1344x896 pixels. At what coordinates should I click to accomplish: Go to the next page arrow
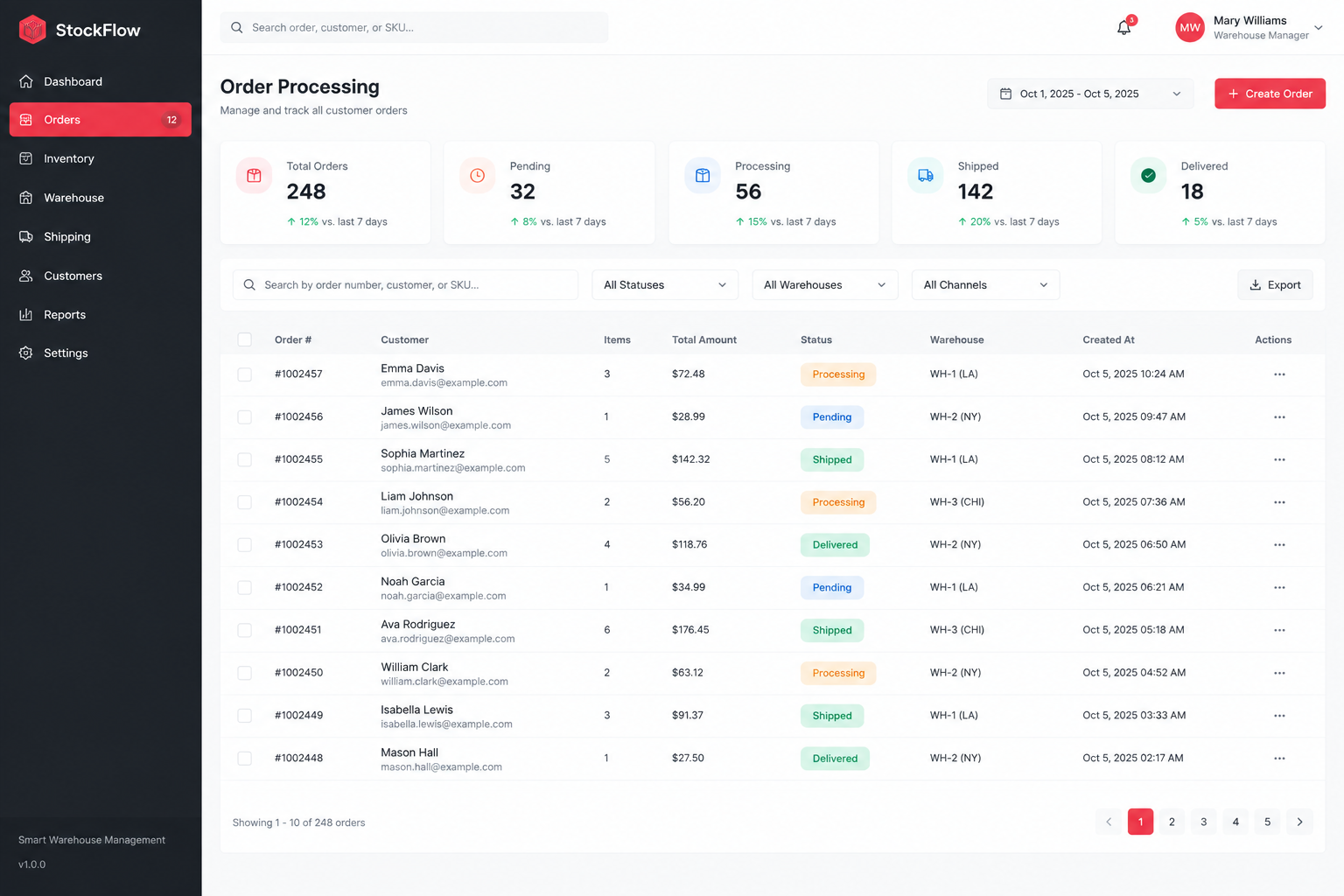tap(1299, 822)
